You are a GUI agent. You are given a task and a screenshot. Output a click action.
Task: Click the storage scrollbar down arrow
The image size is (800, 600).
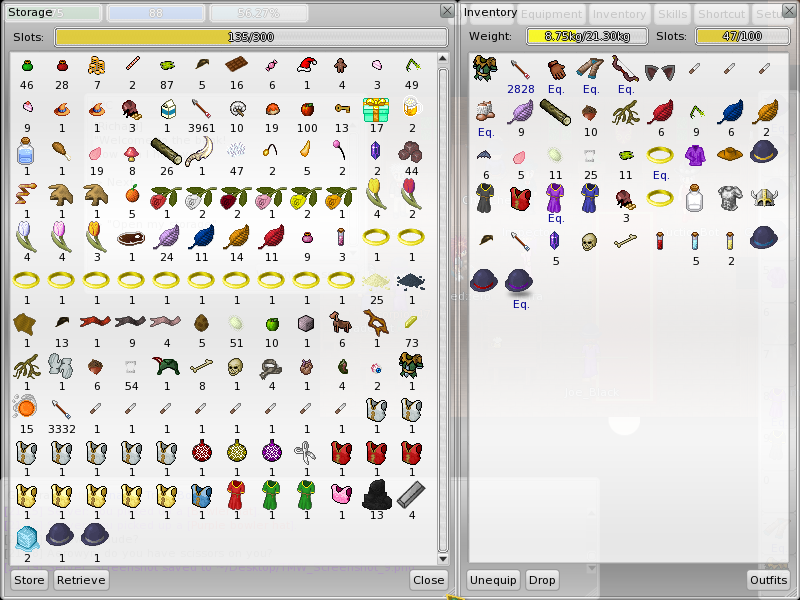pos(442,558)
